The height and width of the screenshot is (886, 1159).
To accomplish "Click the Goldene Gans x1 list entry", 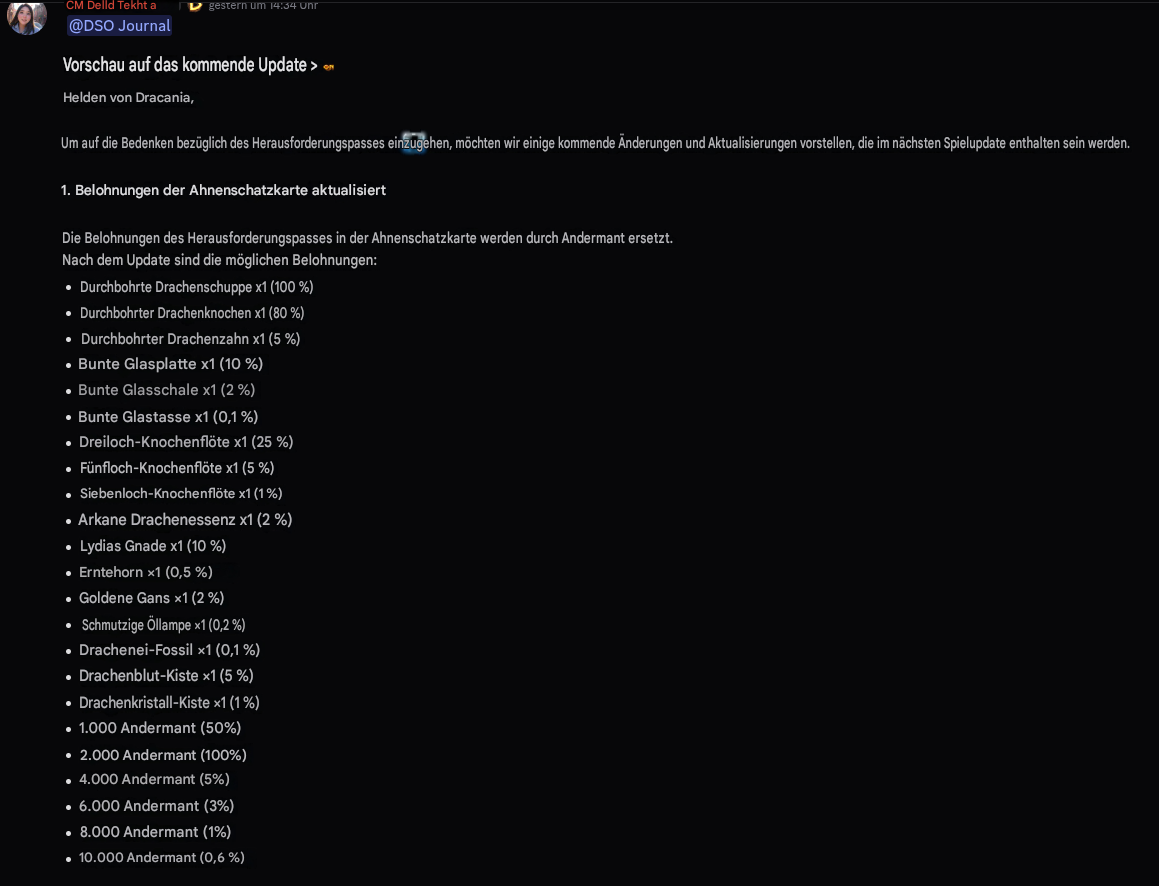I will 152,598.
